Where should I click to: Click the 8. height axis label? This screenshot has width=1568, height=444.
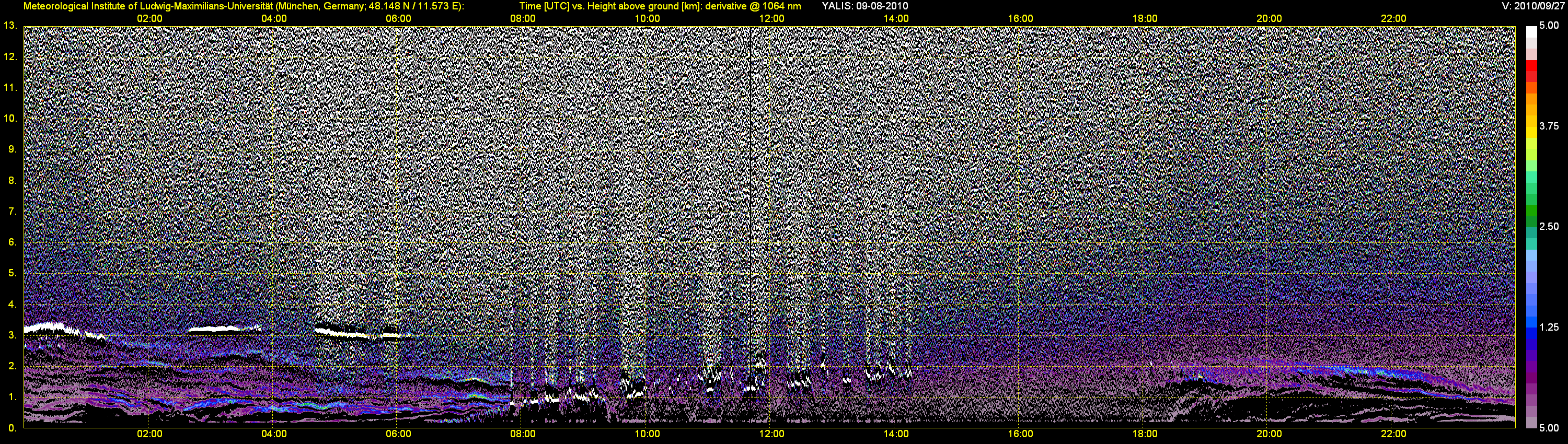pos(12,180)
